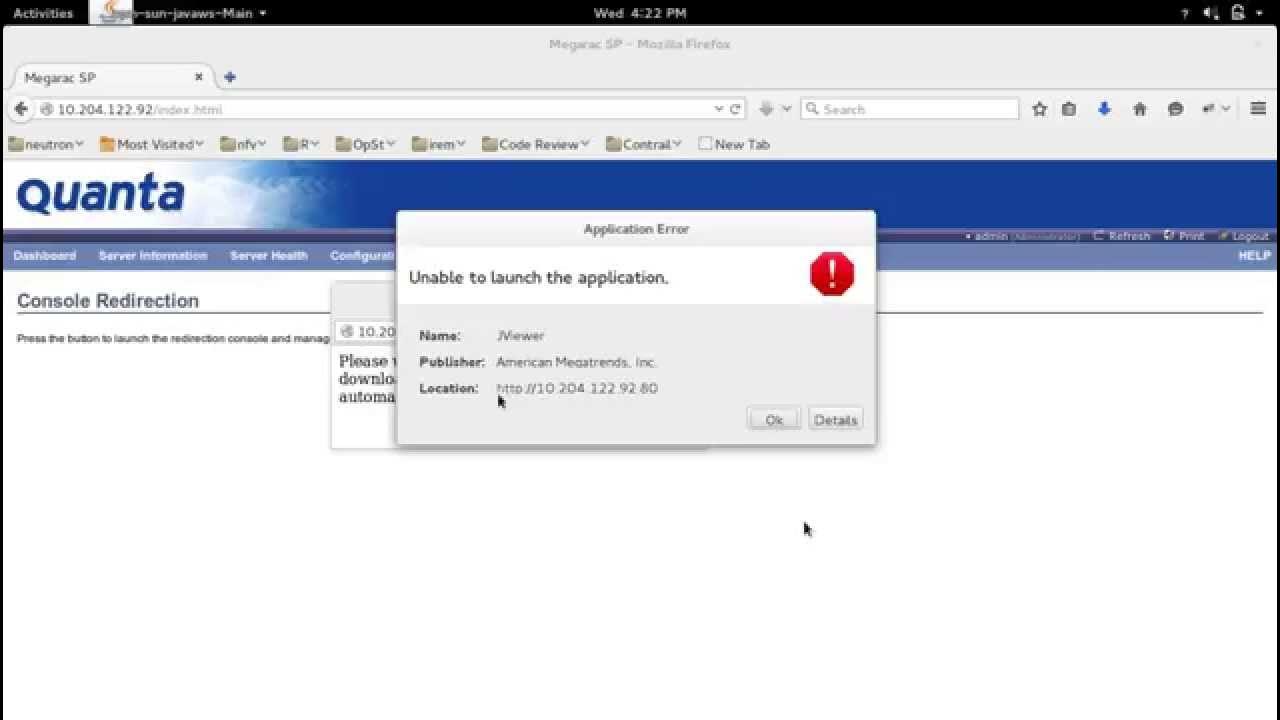Open the Server Information menu
Image resolution: width=1280 pixels, height=720 pixels.
[x=153, y=256]
